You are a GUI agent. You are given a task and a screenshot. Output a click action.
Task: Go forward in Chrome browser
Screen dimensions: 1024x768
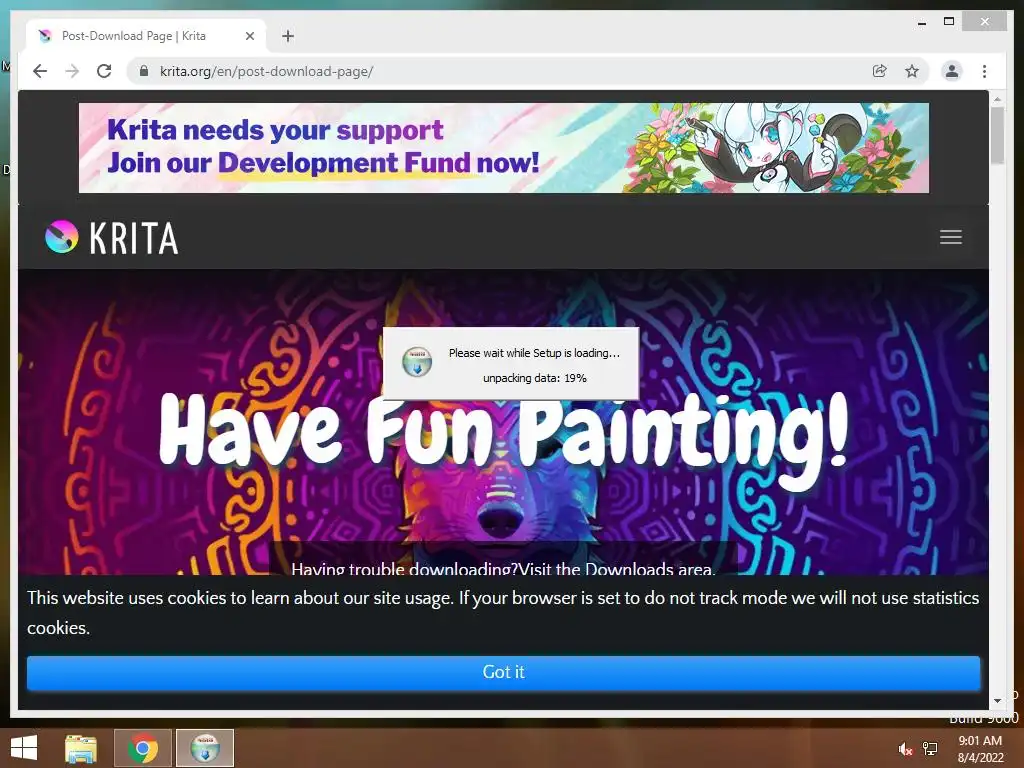click(x=72, y=71)
